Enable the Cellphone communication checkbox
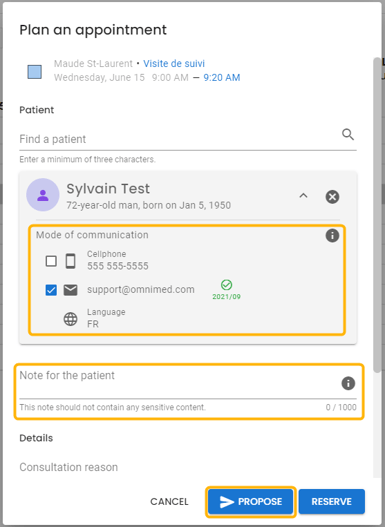 tap(51, 261)
